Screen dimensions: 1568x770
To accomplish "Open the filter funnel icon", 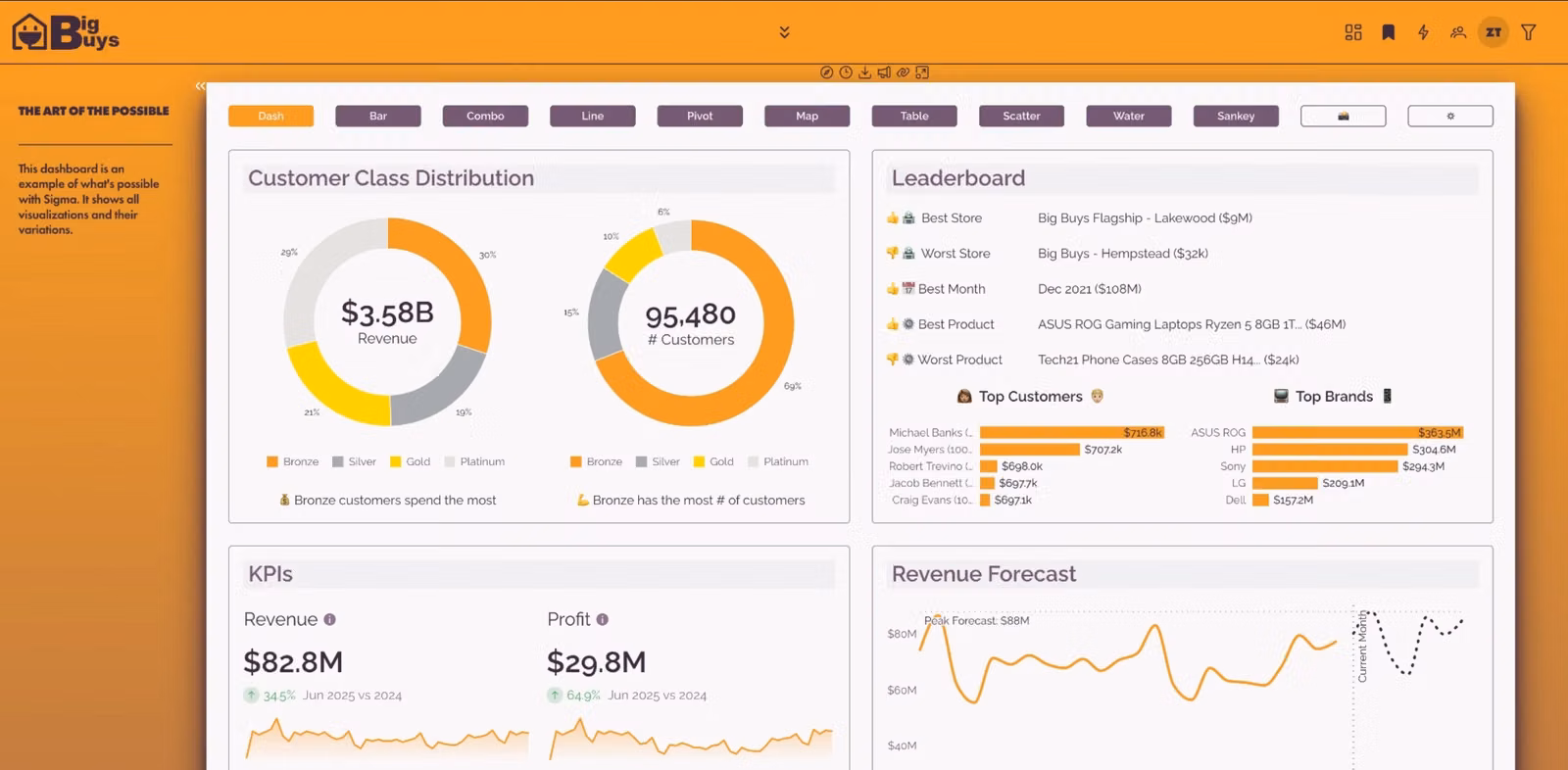I will click(1528, 32).
